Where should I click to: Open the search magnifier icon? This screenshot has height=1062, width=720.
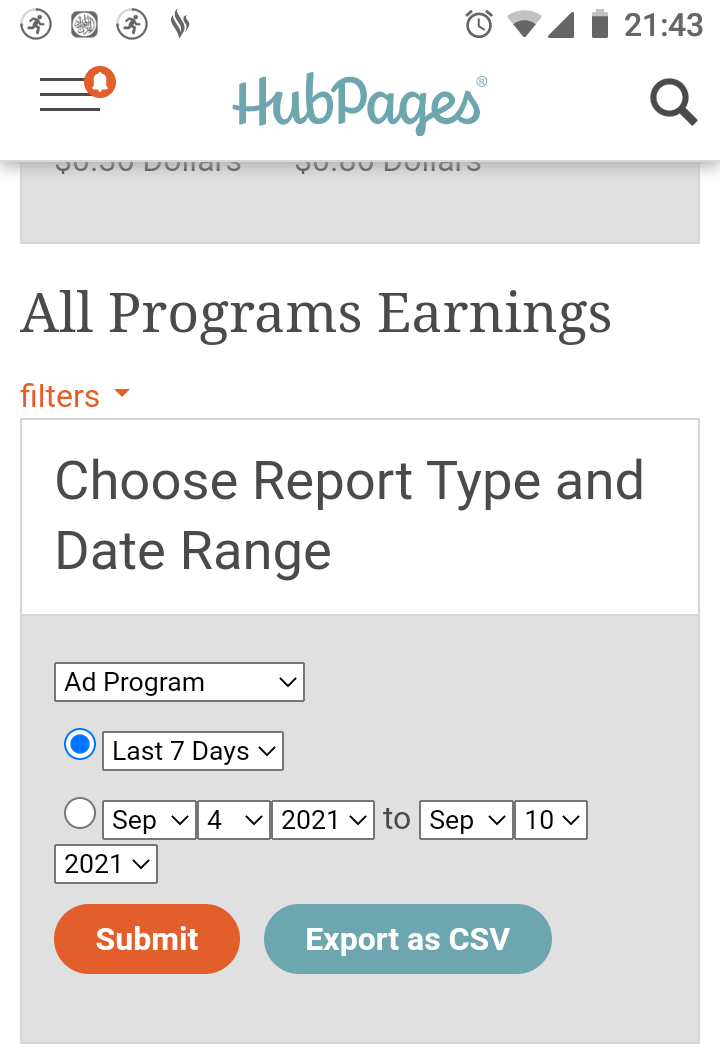tap(673, 102)
